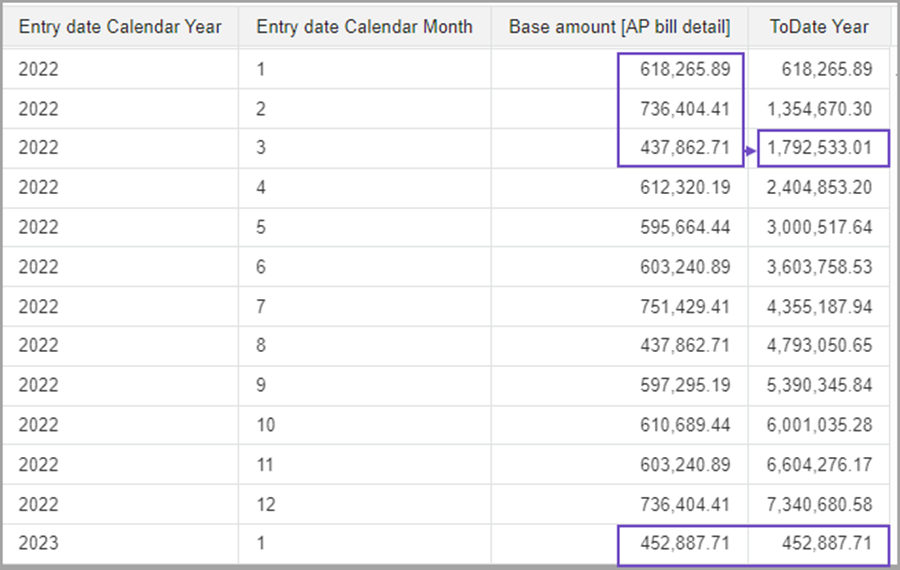Select the base amount 595,664.44 cell
Viewport: 900px width, 570px height.
[x=685, y=228]
